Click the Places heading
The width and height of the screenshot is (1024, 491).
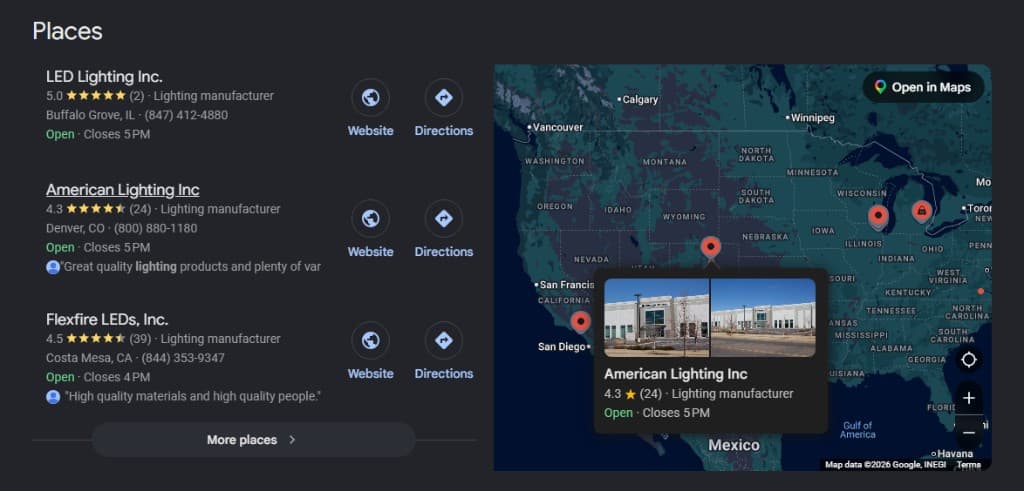[67, 31]
